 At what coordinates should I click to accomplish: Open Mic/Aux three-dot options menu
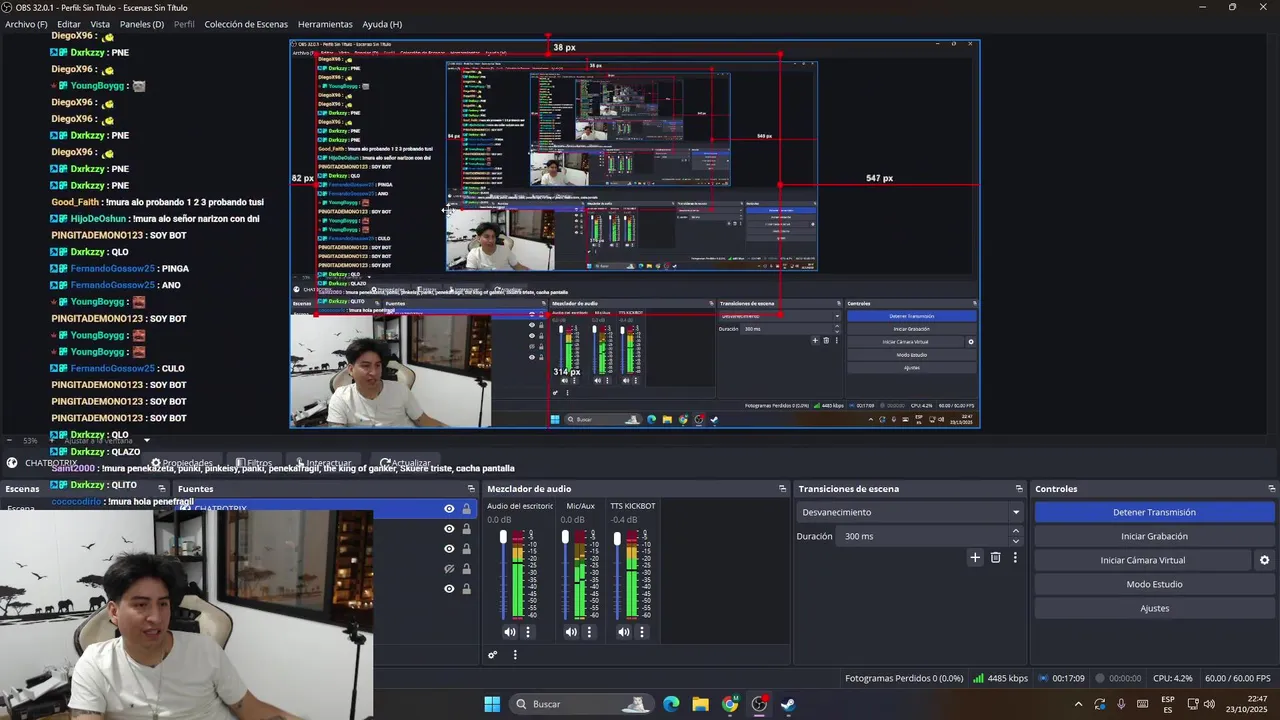(589, 632)
